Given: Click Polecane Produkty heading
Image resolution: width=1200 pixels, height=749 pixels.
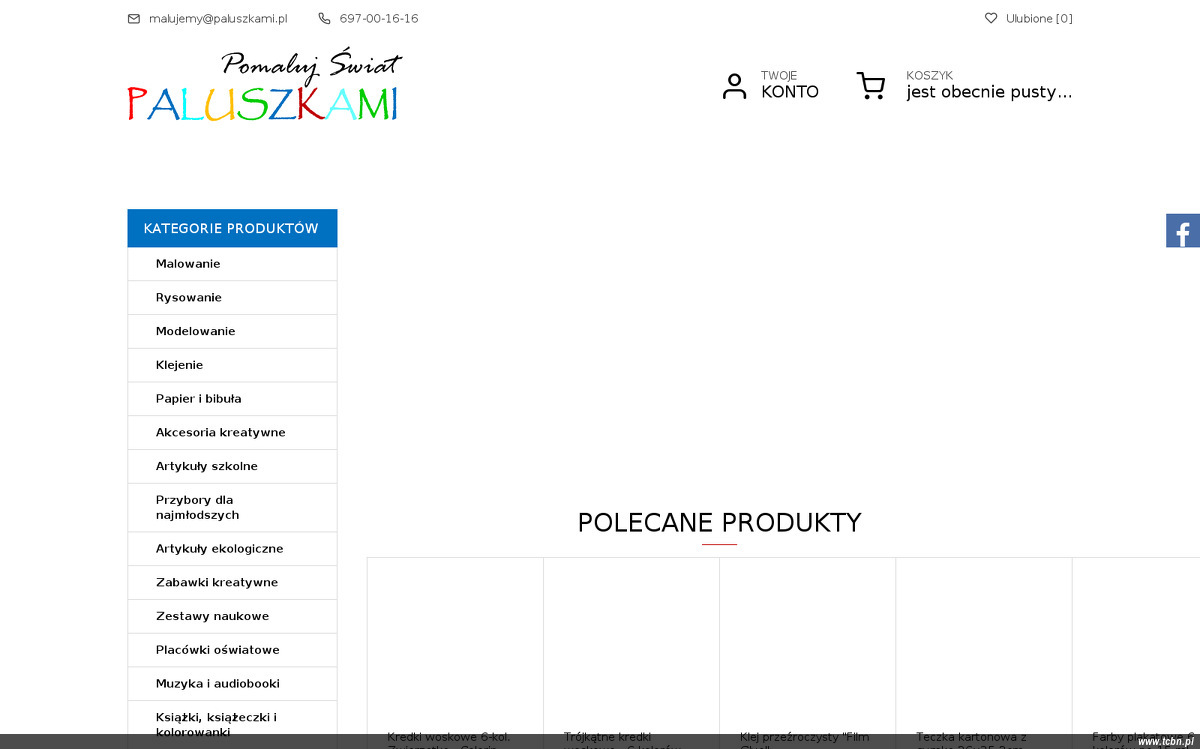Looking at the screenshot, I should coord(719,523).
